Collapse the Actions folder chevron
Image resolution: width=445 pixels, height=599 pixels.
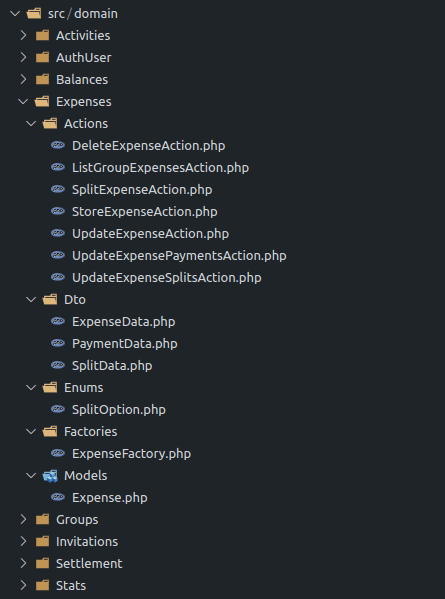(31, 124)
